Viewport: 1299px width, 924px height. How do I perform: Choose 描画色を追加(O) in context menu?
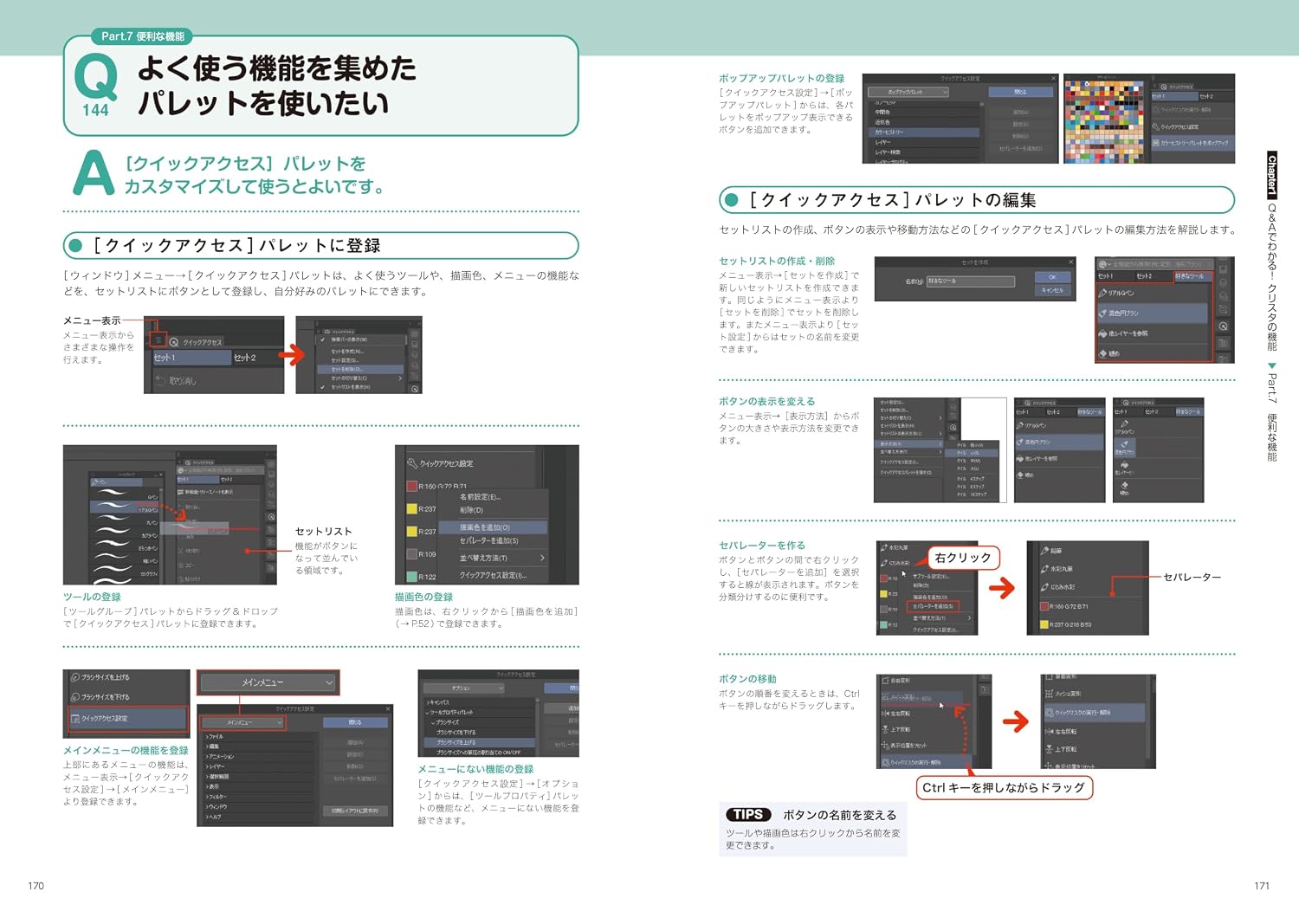(492, 527)
